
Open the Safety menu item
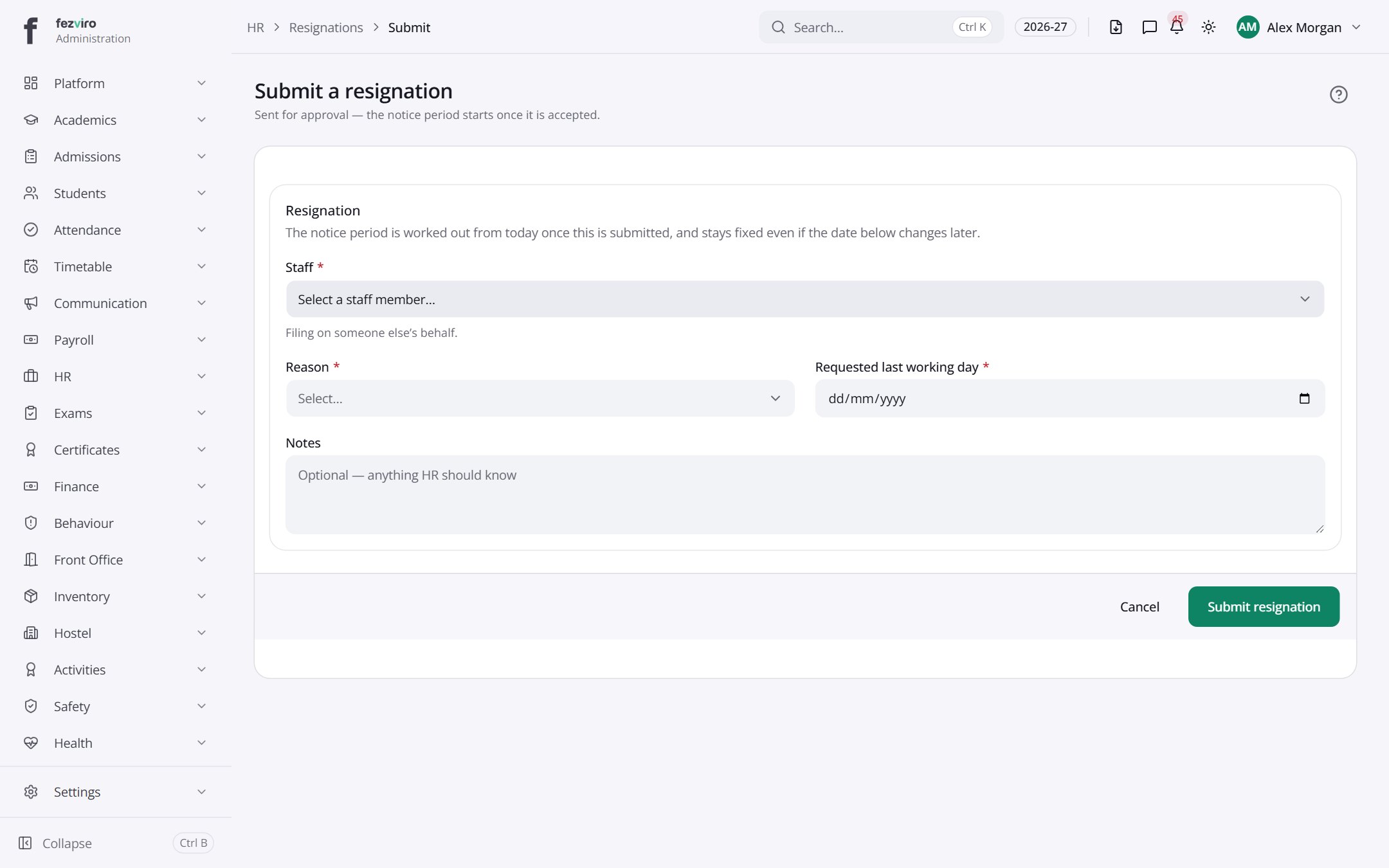click(x=116, y=706)
